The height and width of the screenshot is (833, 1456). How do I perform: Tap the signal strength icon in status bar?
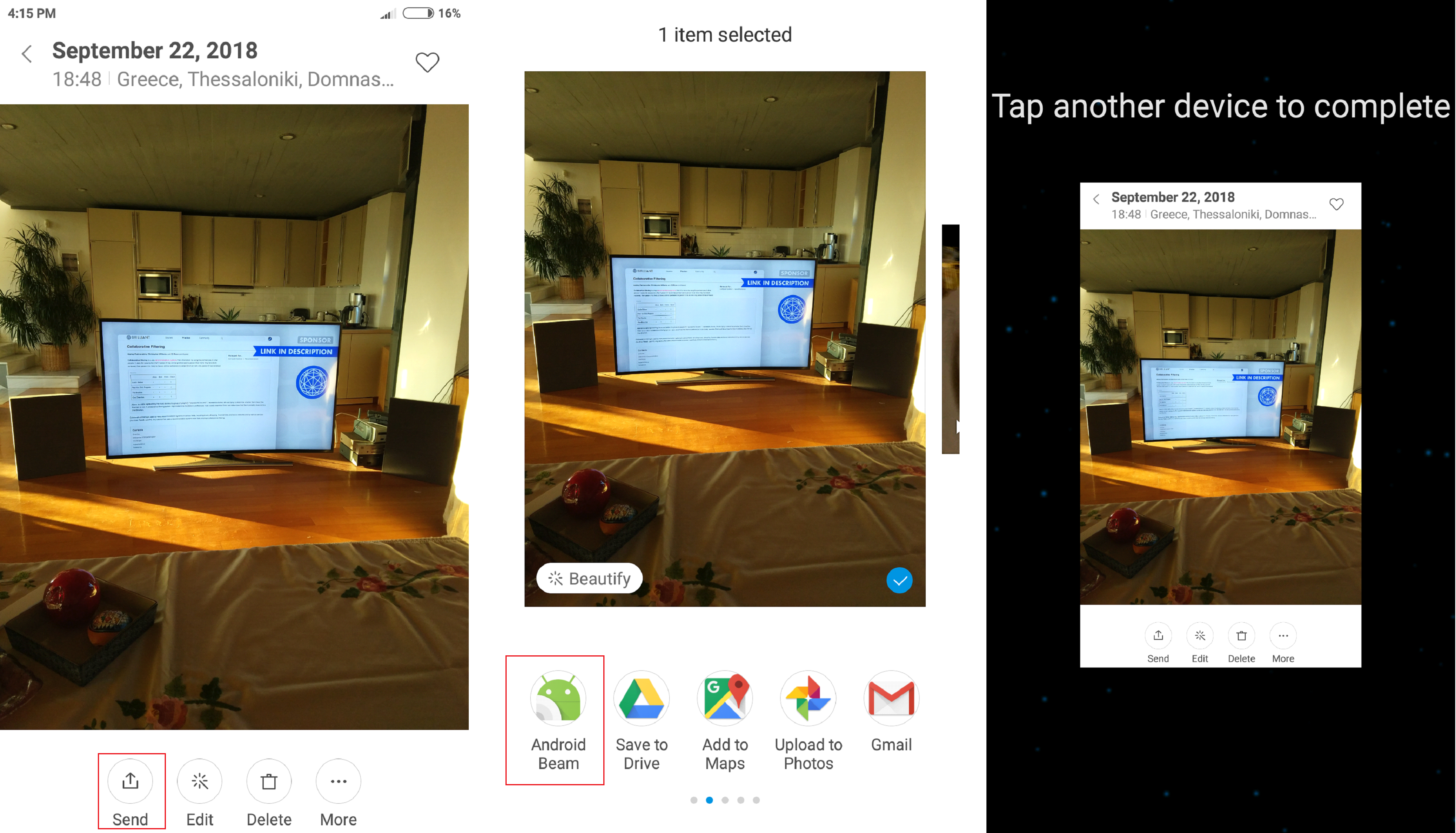coord(388,13)
